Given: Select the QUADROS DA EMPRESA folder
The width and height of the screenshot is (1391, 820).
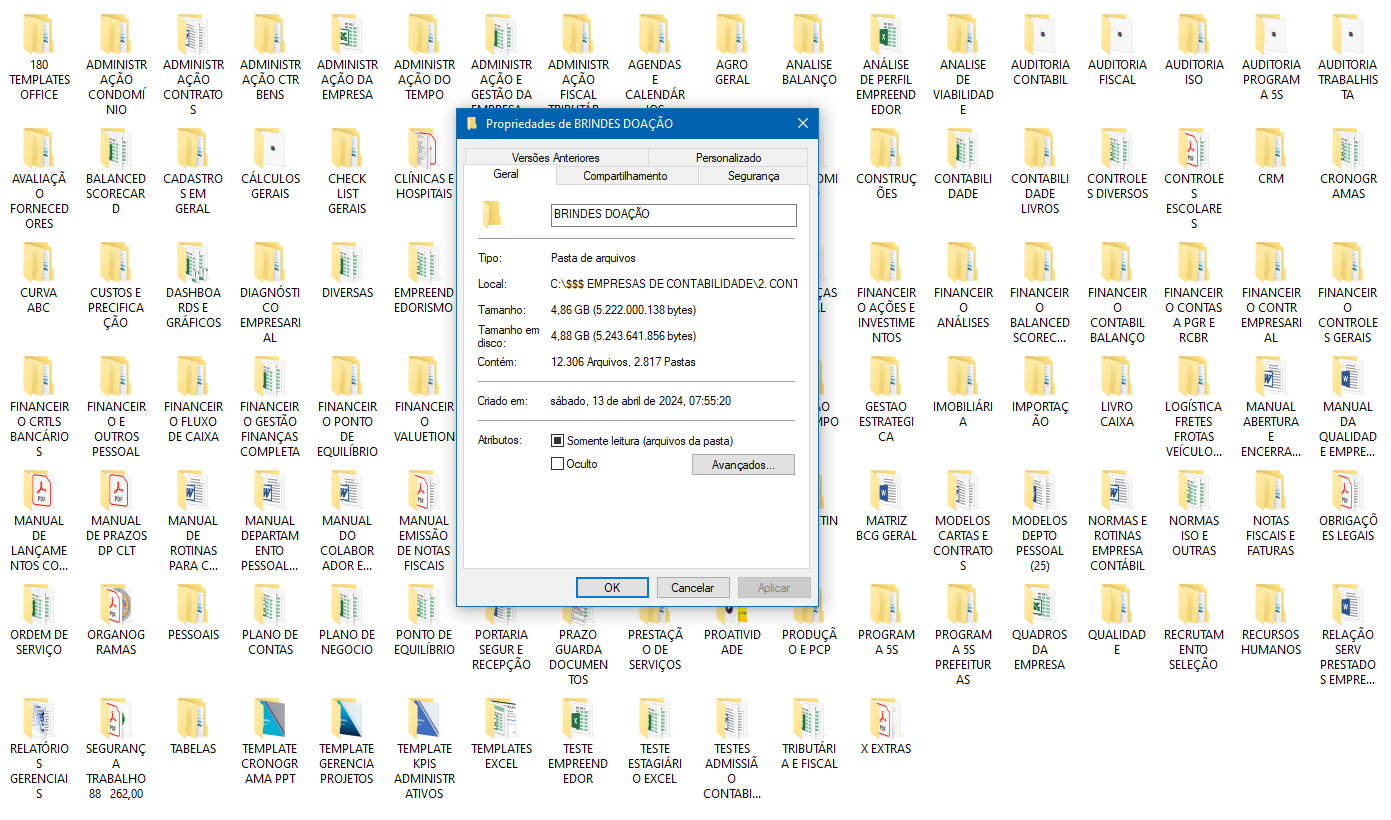Looking at the screenshot, I should [1040, 605].
